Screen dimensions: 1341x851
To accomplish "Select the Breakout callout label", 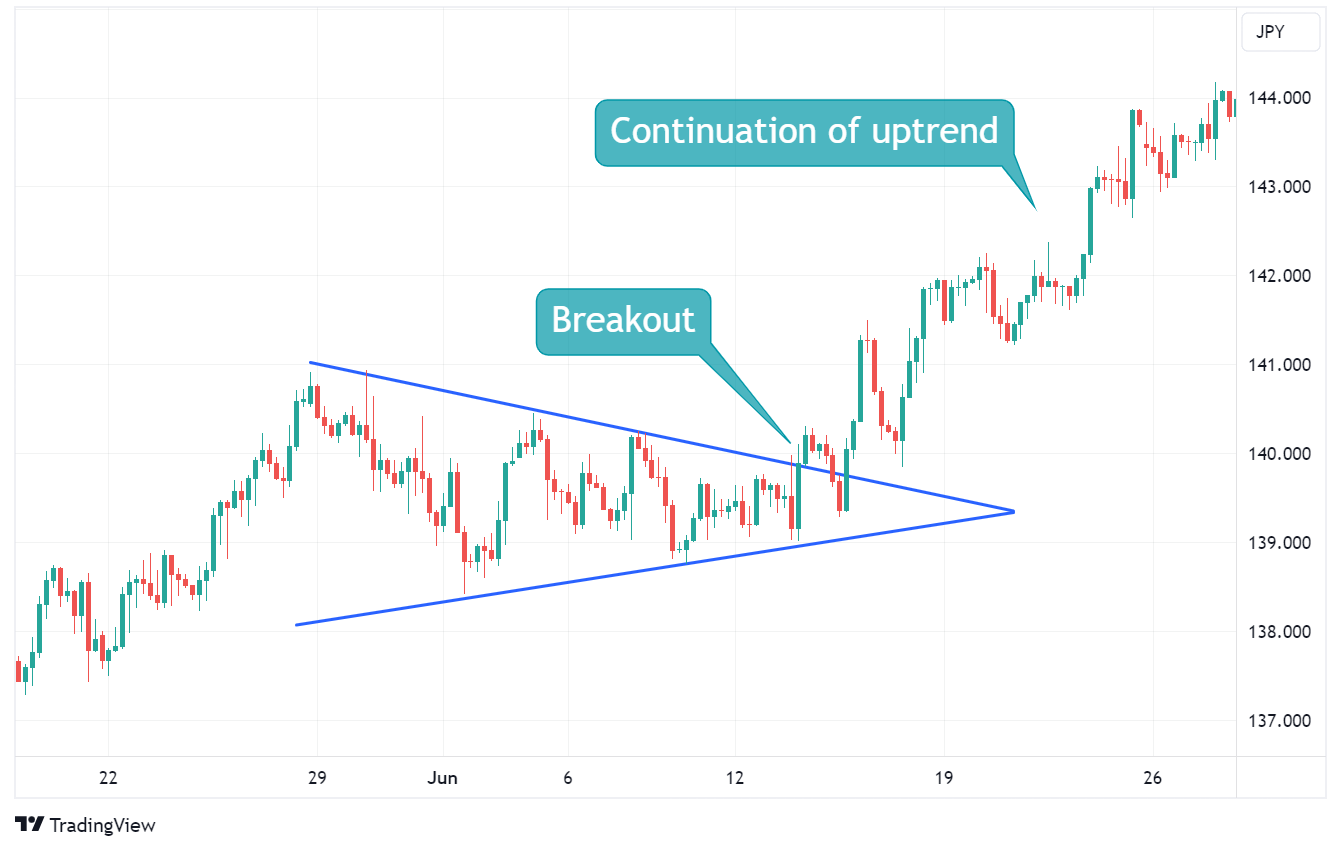I will (x=623, y=320).
